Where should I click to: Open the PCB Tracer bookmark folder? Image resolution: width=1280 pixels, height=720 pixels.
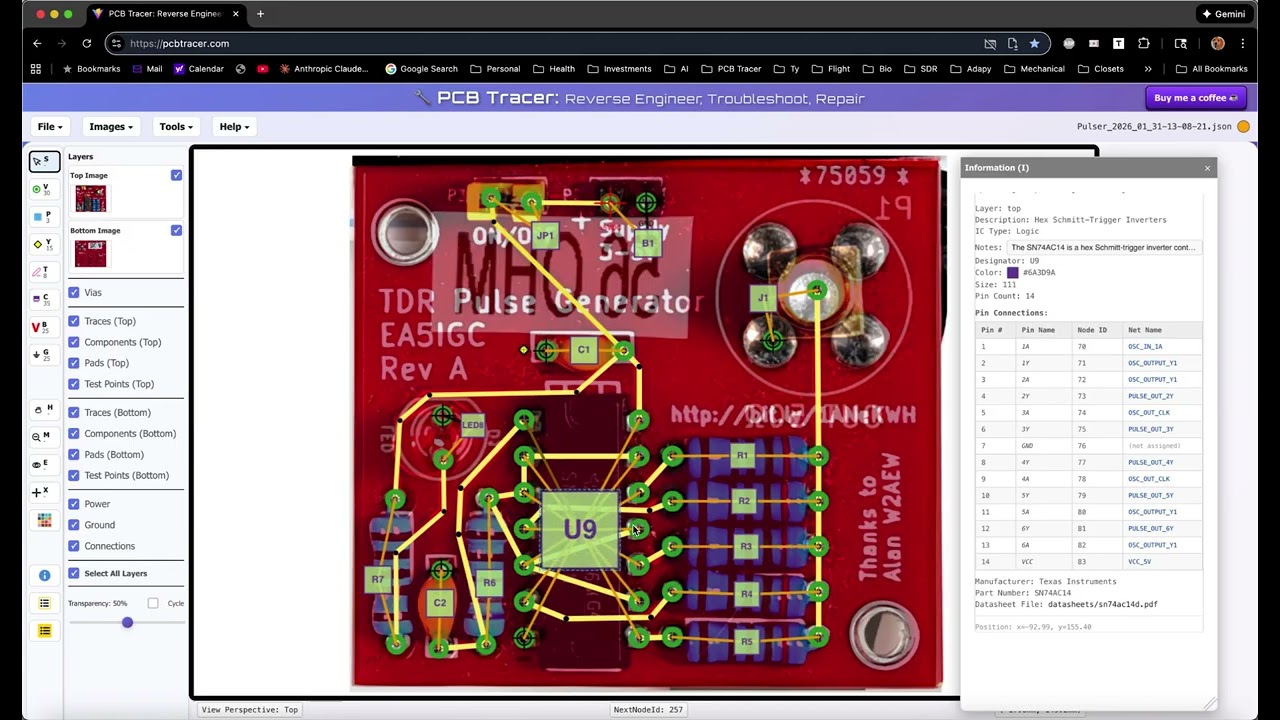731,69
